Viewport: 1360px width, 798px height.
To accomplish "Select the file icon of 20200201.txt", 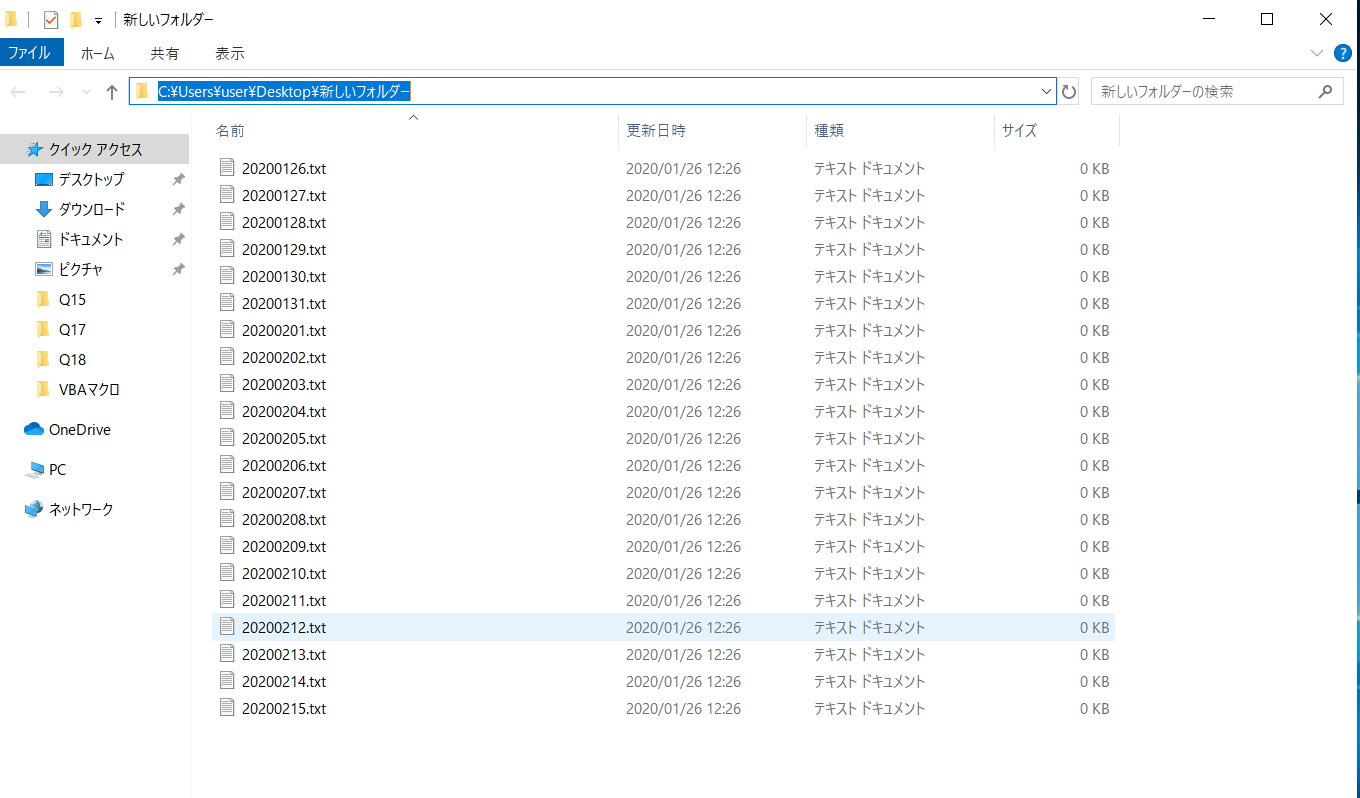I will (227, 330).
